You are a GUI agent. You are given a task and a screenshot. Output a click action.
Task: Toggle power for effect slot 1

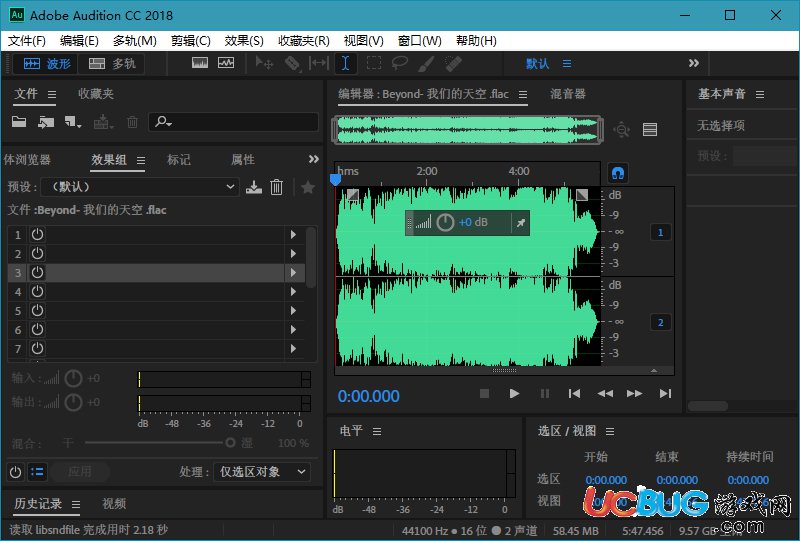click(37, 235)
